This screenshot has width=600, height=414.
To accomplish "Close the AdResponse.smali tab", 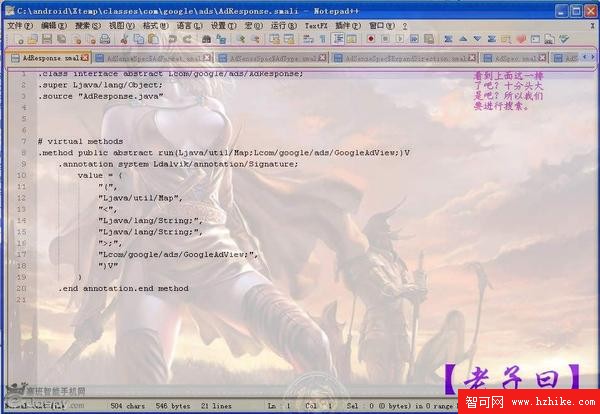I will (85, 57).
